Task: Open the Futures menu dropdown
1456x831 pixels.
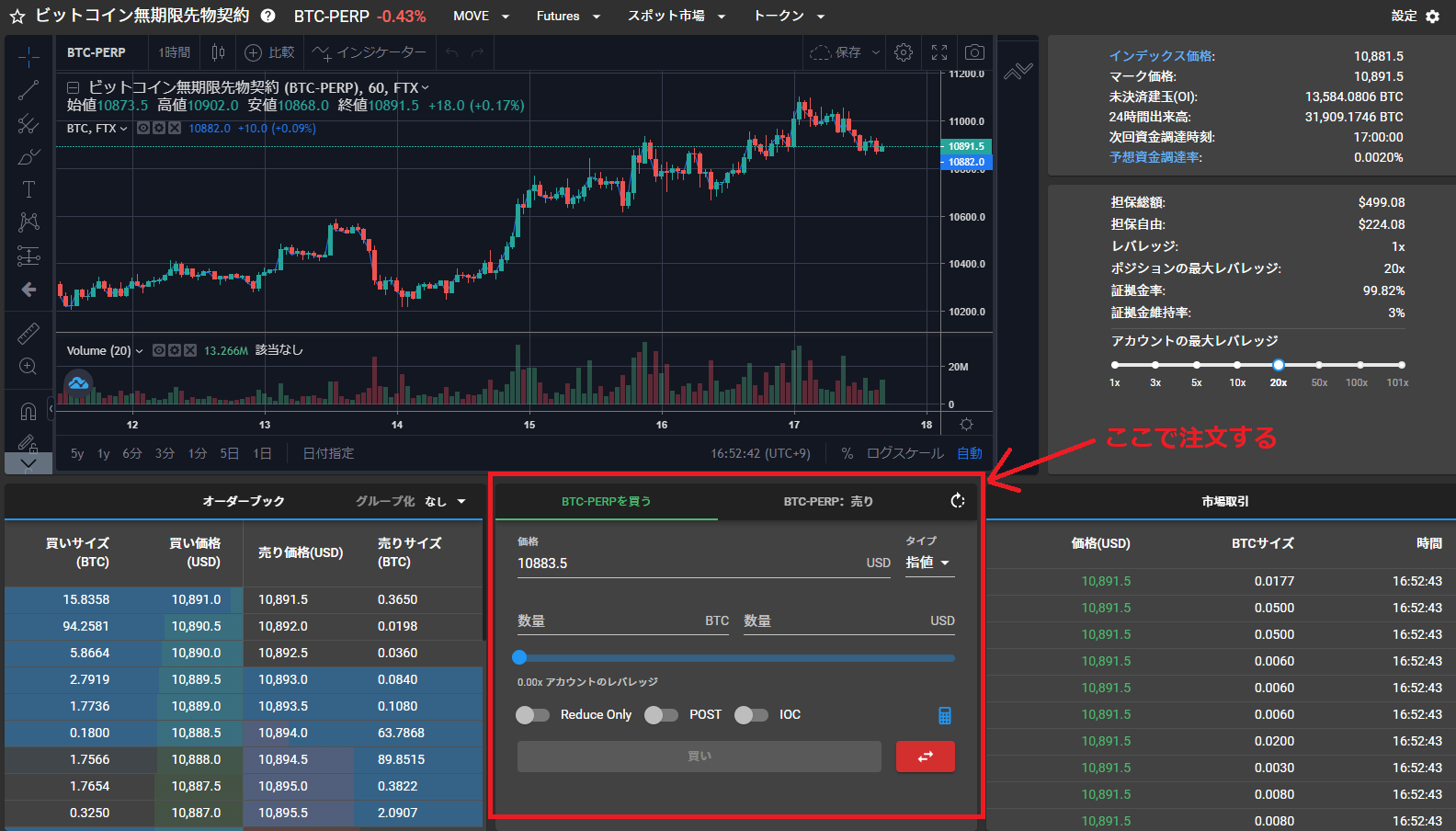Action: click(x=568, y=17)
